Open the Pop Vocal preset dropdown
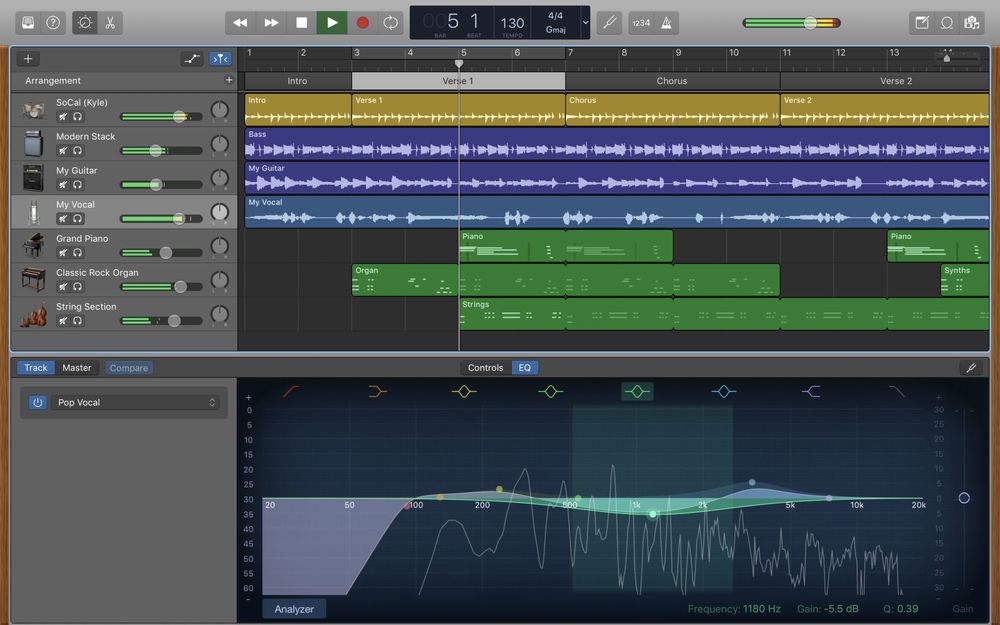Image resolution: width=1000 pixels, height=625 pixels. [137, 403]
